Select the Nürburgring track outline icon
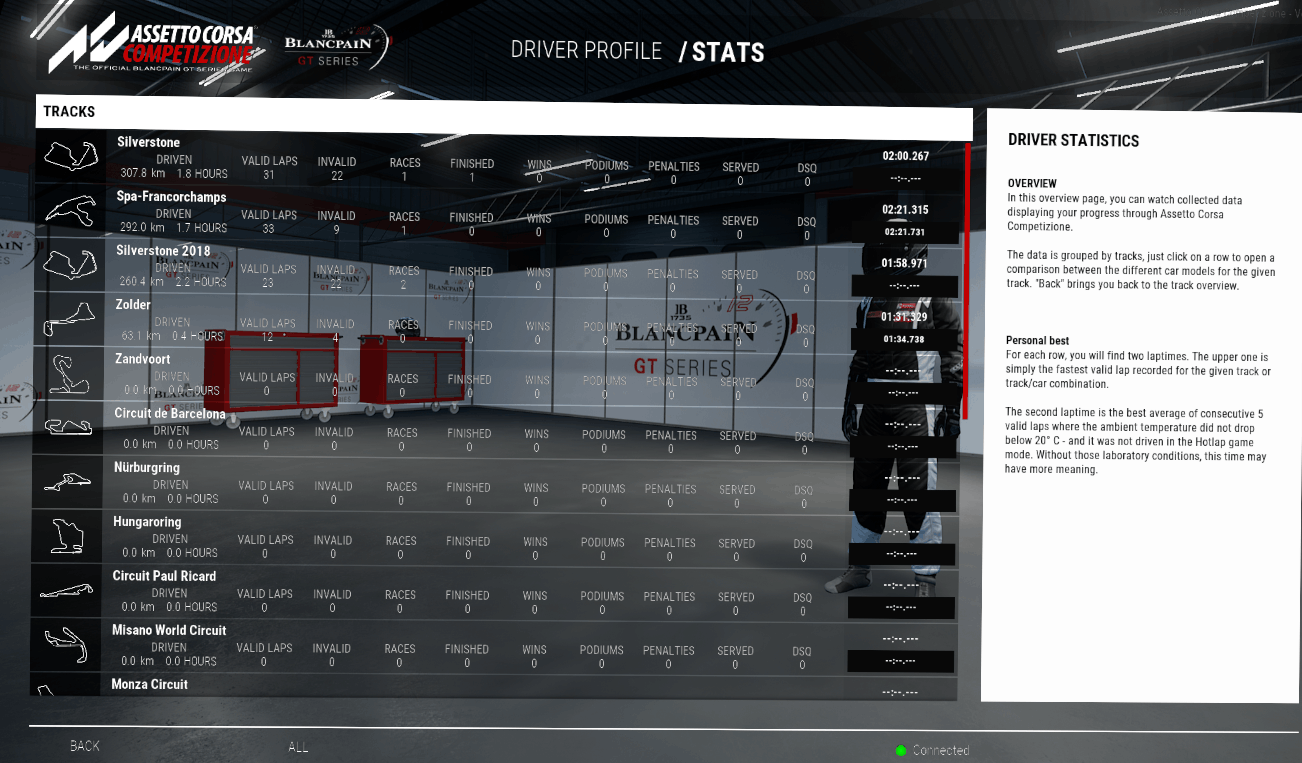This screenshot has width=1302, height=763. click(67, 481)
